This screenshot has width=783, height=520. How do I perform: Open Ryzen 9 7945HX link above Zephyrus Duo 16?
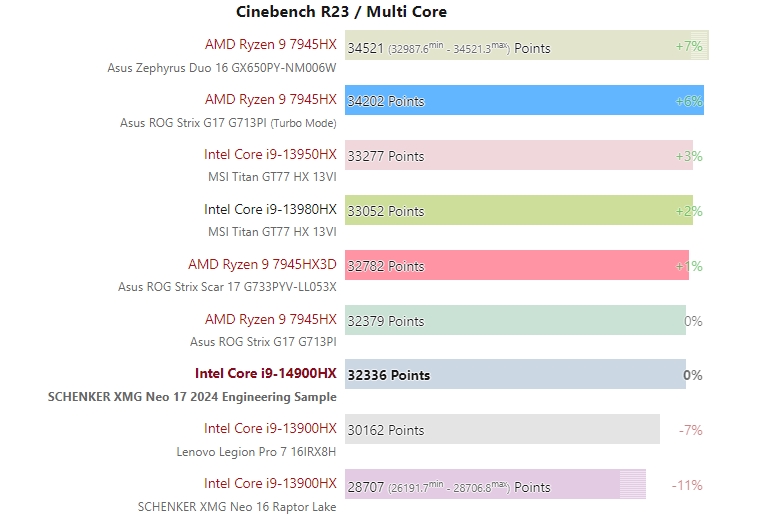270,44
